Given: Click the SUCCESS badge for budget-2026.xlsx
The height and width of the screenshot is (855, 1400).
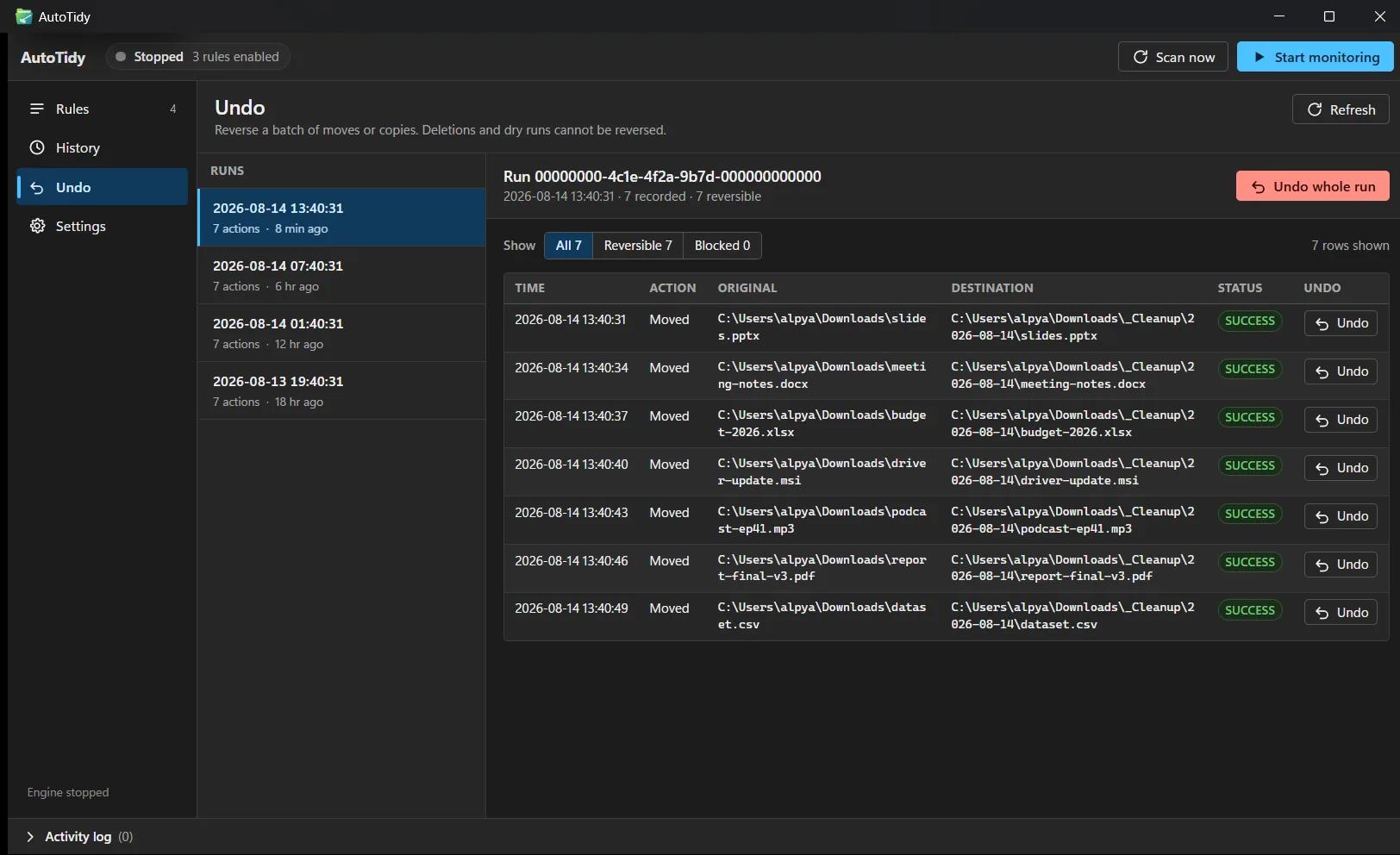Looking at the screenshot, I should pos(1249,417).
